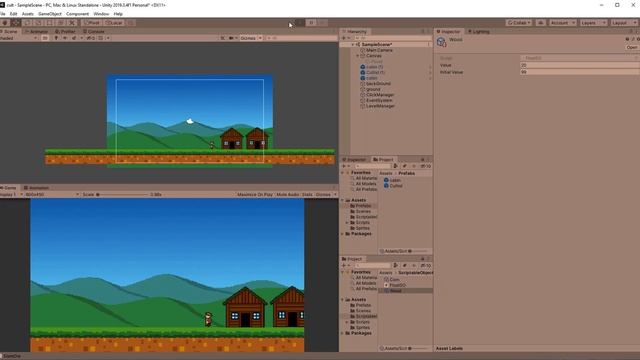Select the Rect tool
Image resolution: width=640 pixels, height=360 pixels.
(x=49, y=23)
